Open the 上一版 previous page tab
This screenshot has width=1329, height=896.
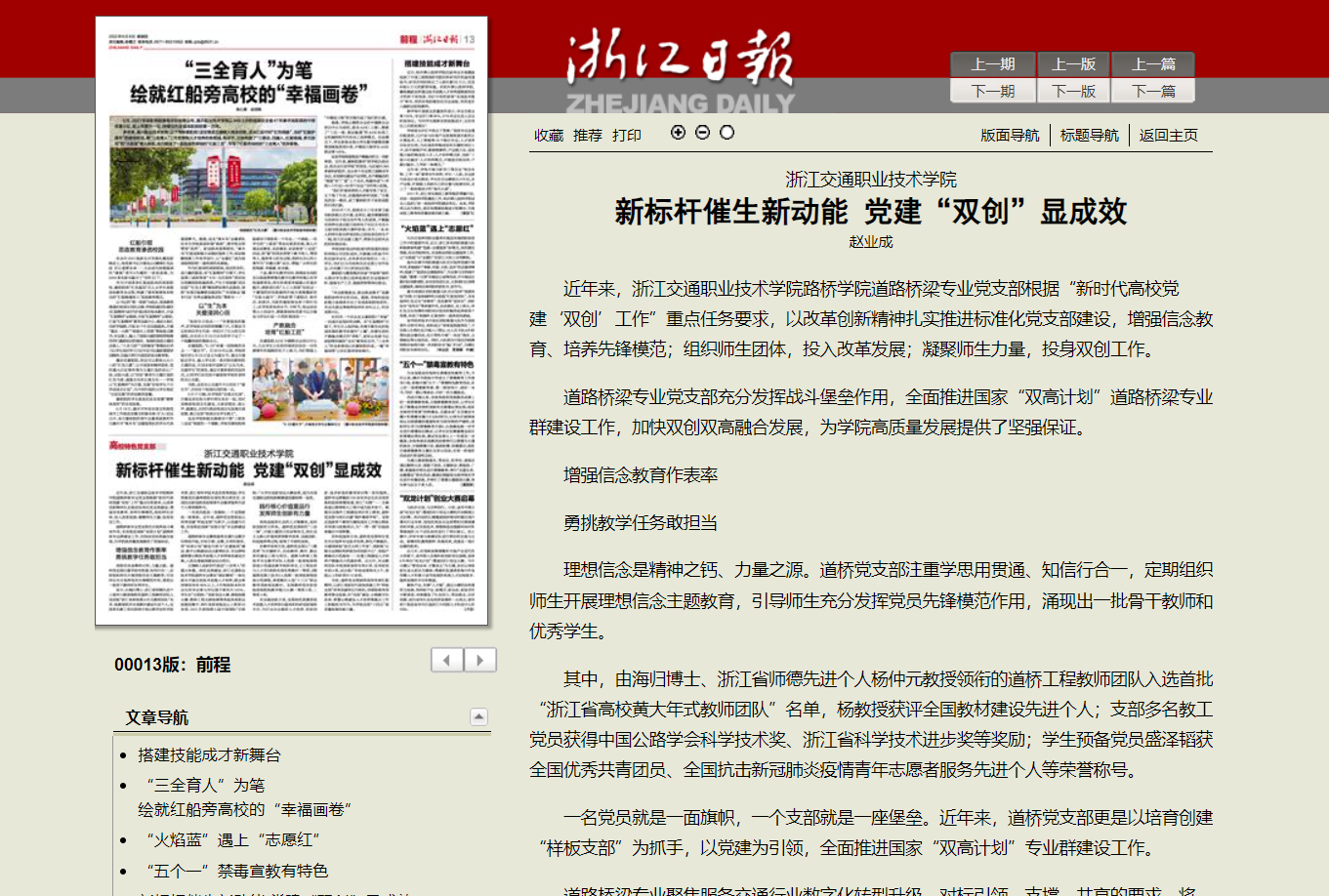[1073, 64]
